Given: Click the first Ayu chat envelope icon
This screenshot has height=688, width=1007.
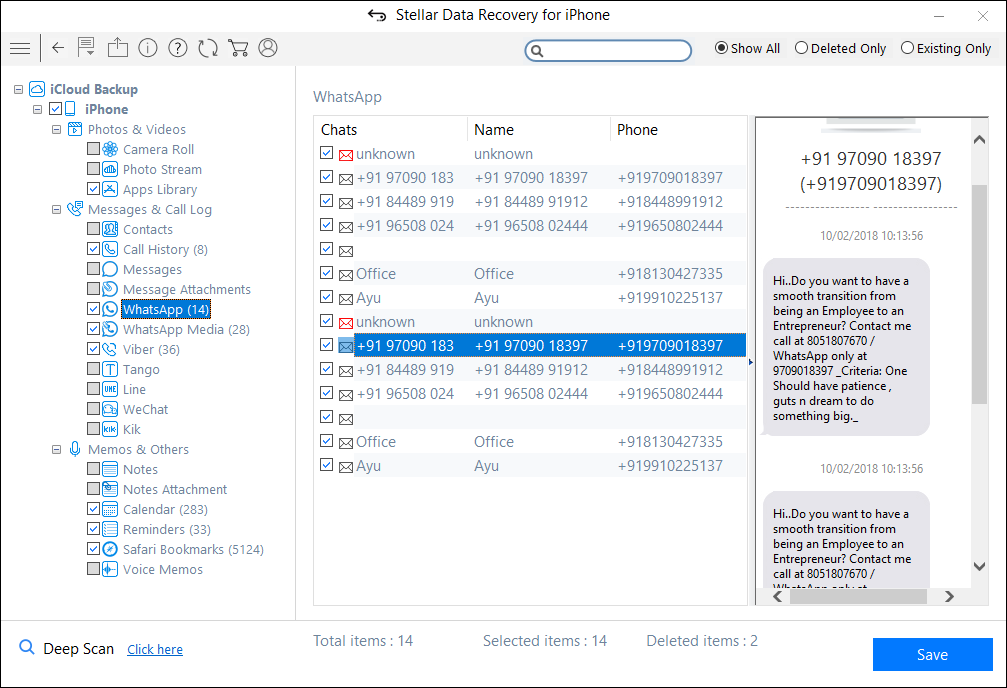Looking at the screenshot, I should [x=346, y=299].
